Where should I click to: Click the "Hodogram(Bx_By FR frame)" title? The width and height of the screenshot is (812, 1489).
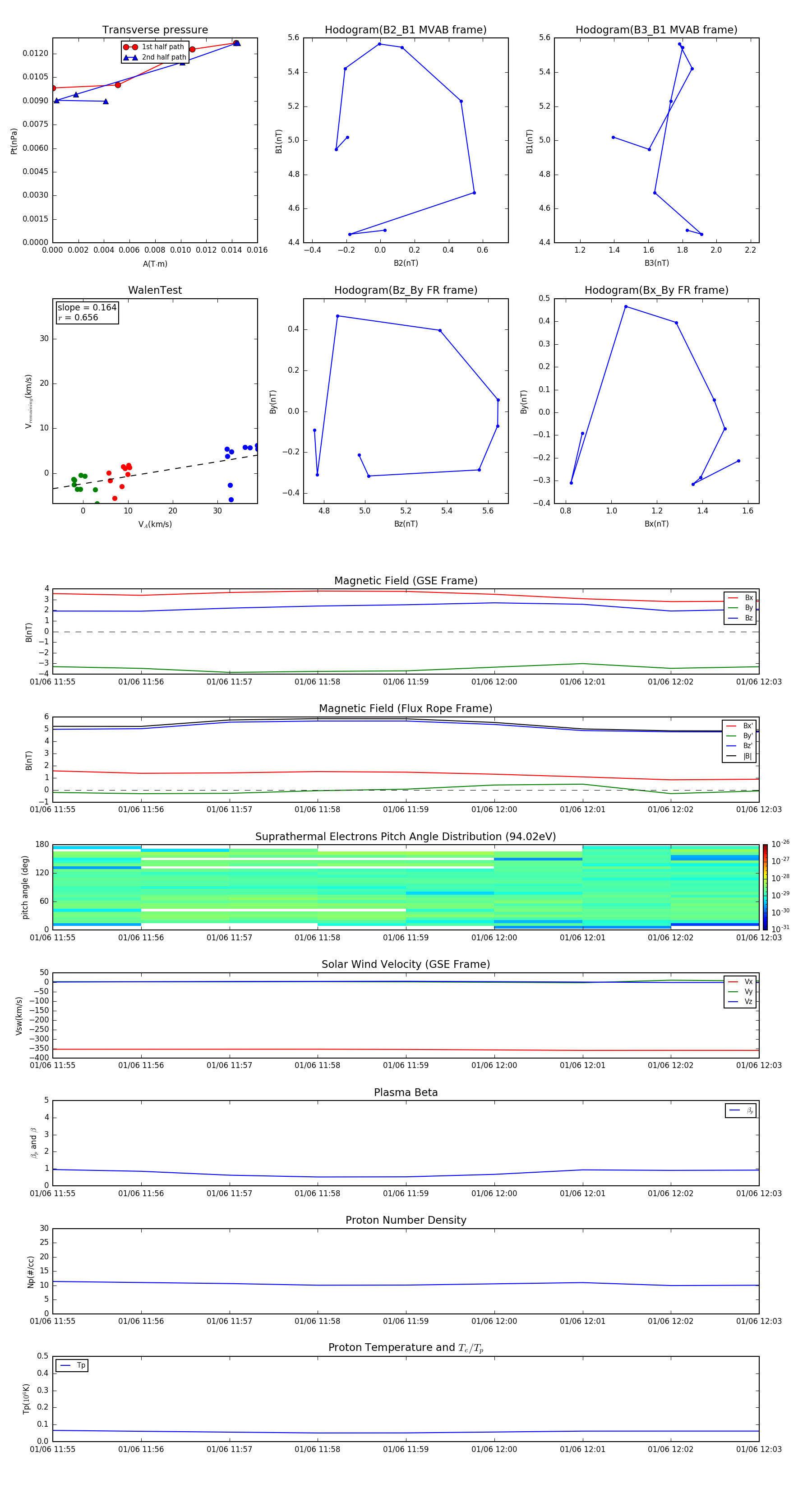[656, 290]
